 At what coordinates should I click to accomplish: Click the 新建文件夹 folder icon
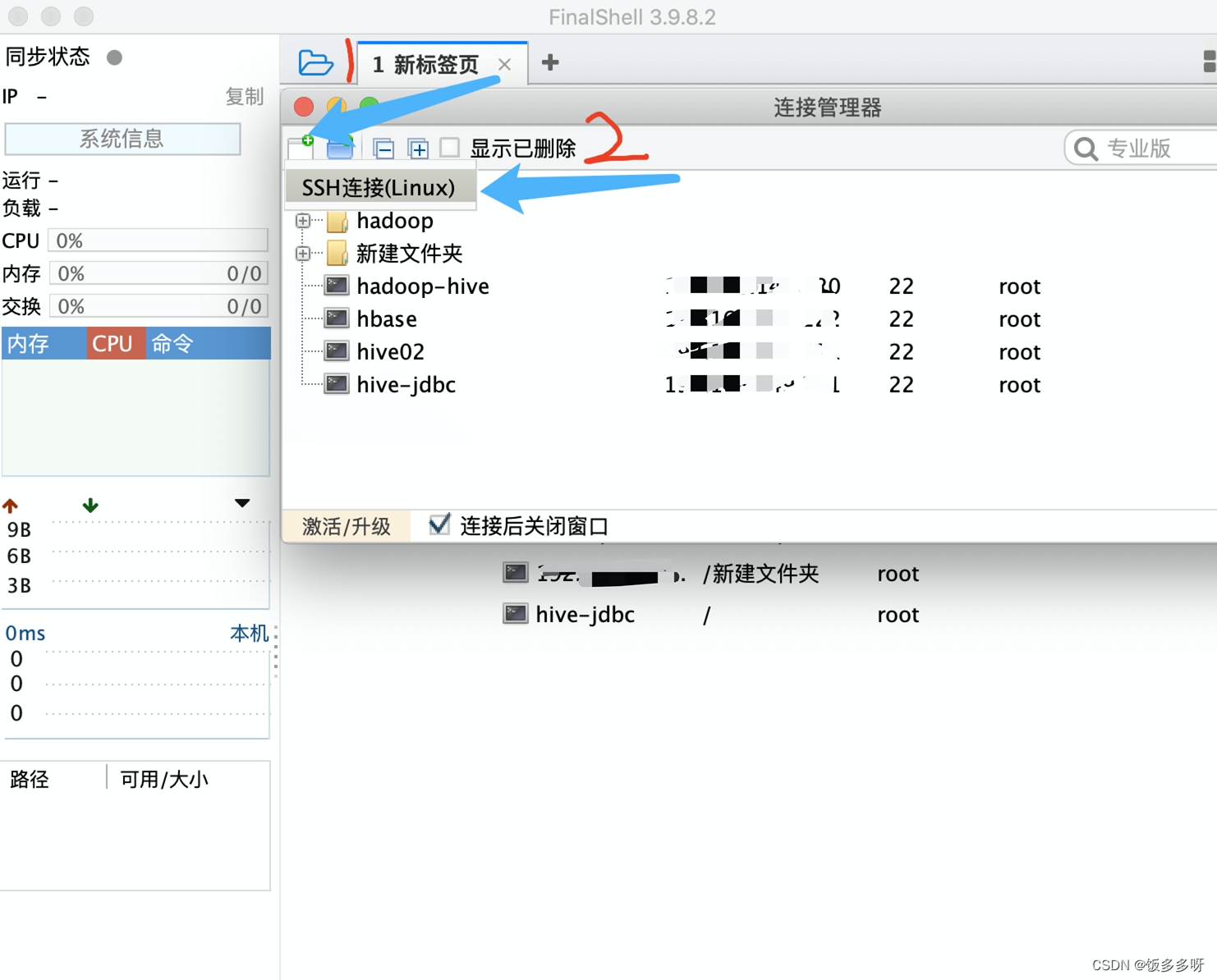point(338,254)
